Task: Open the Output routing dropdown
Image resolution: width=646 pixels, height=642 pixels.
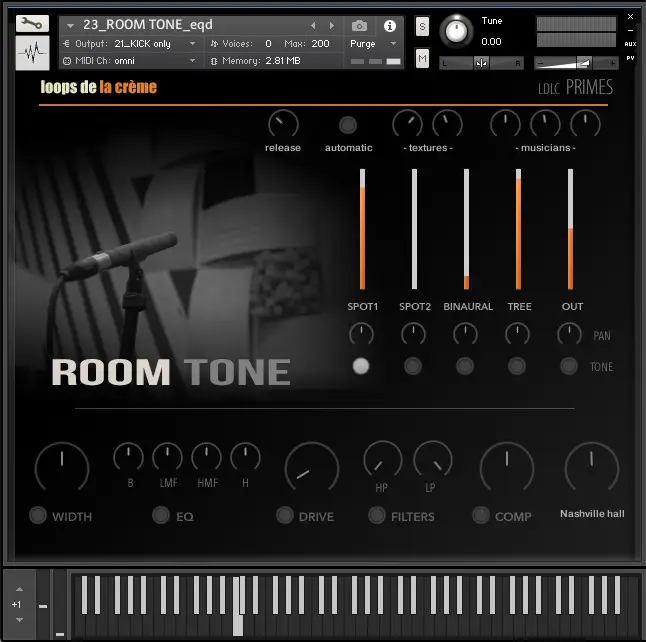Action: 192,43
